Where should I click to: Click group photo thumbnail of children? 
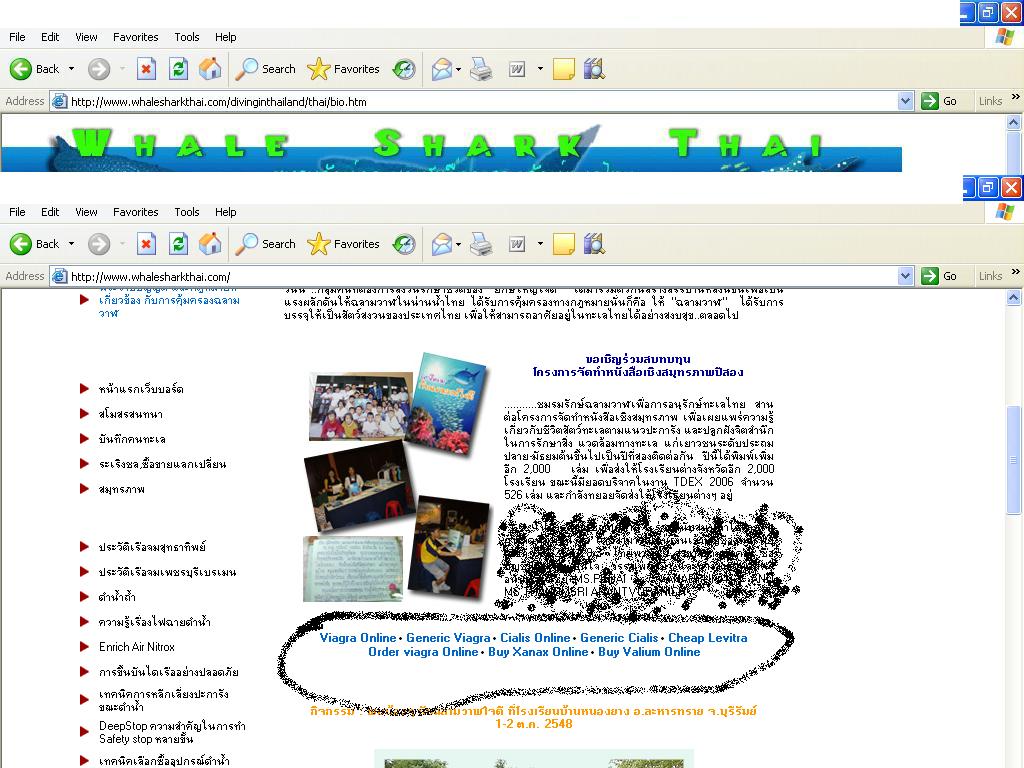360,406
